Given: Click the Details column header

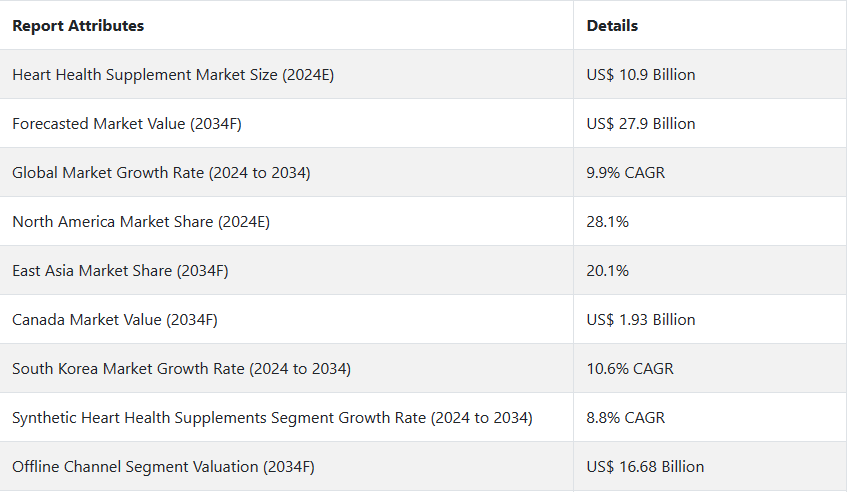Looking at the screenshot, I should (x=612, y=26).
